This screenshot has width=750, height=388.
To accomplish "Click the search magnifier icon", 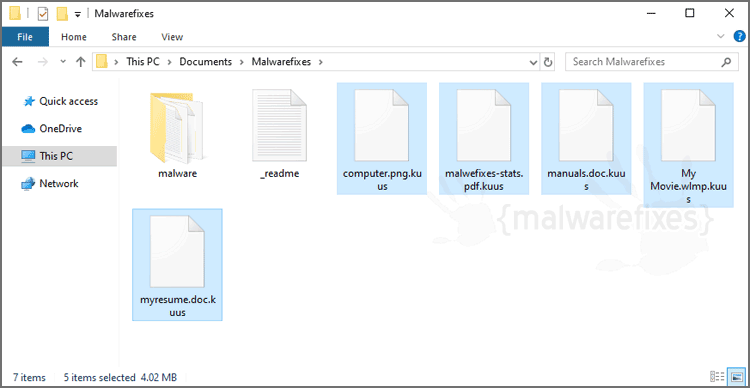I will [x=726, y=62].
